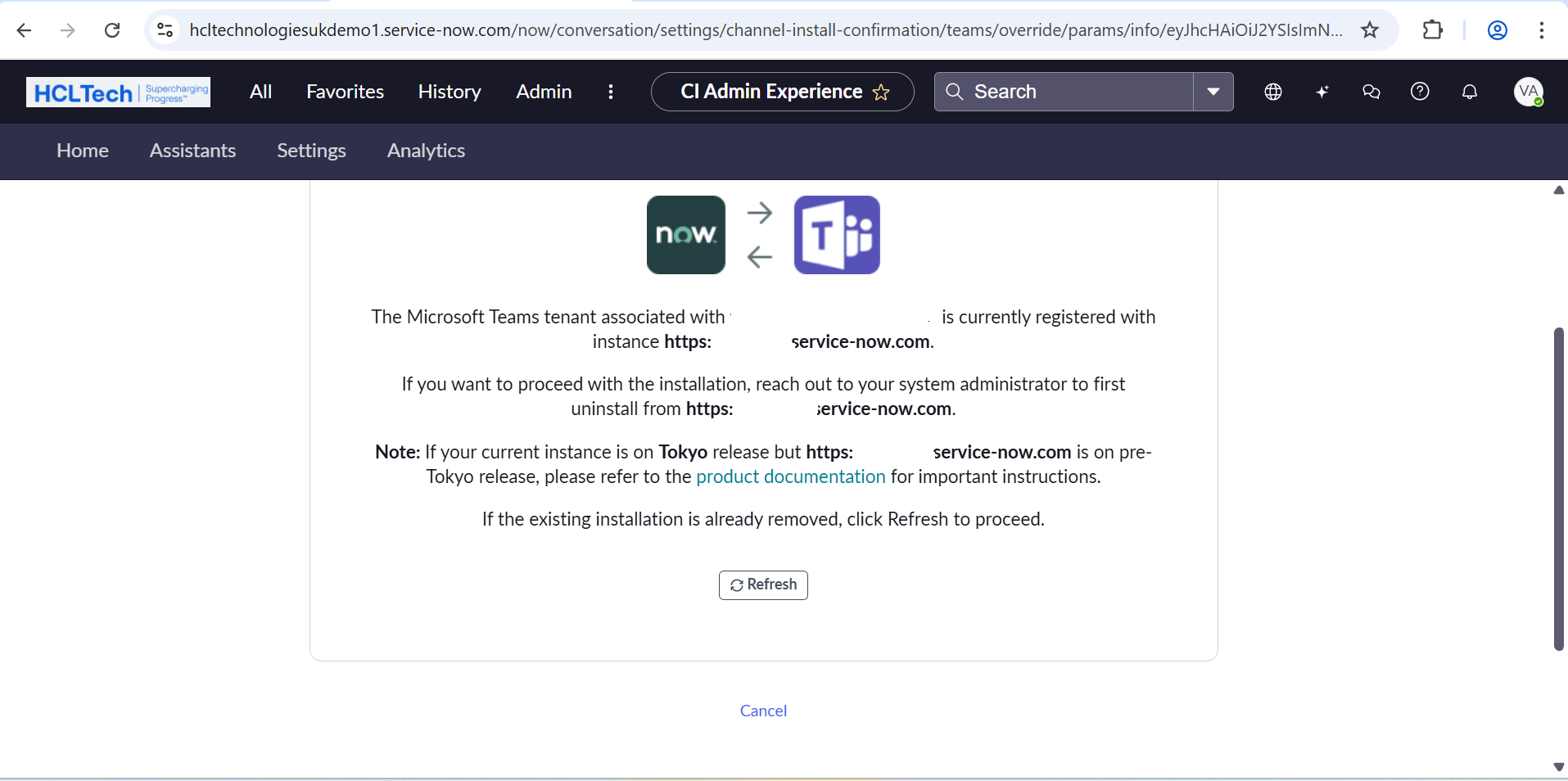
Task: Expand the search options dropdown arrow
Action: [x=1214, y=92]
